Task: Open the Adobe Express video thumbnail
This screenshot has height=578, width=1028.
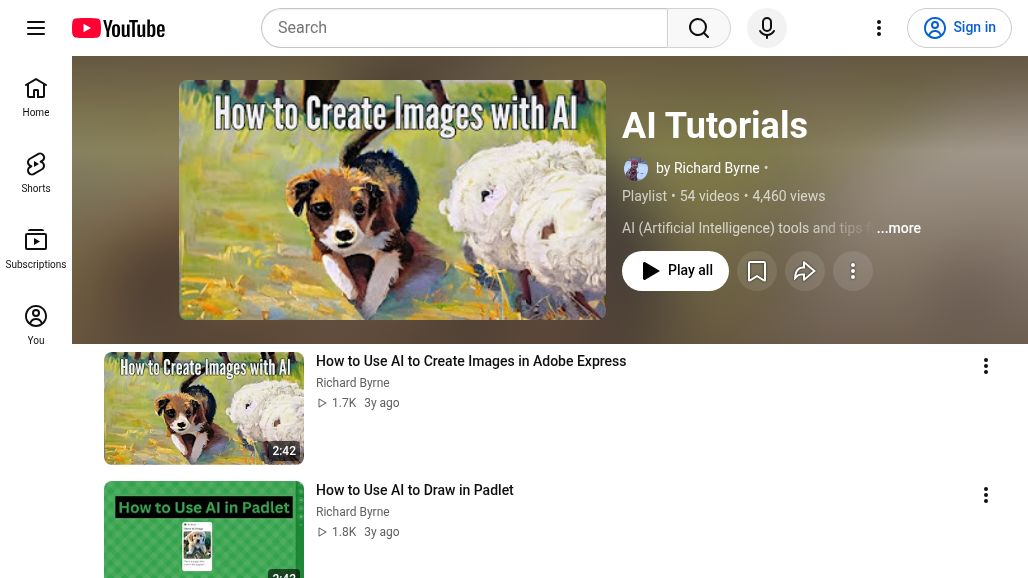Action: pos(204,408)
